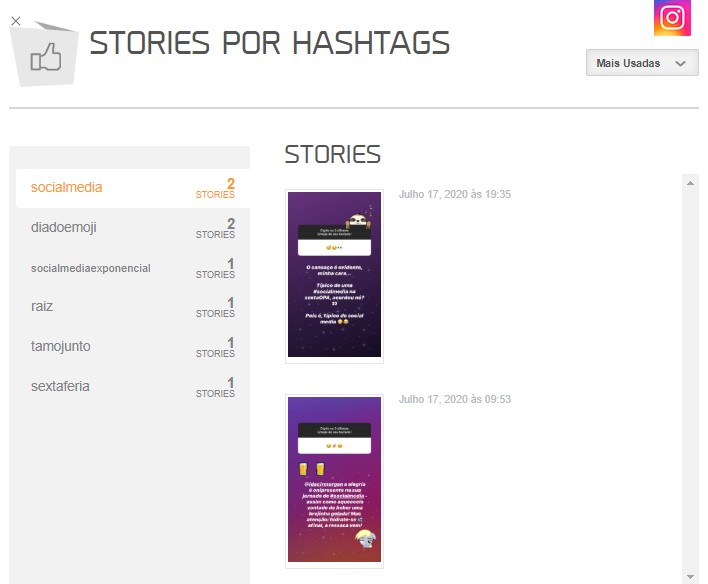The height and width of the screenshot is (584, 708).
Task: Select the diadoemoji hashtag
Action: (133, 228)
